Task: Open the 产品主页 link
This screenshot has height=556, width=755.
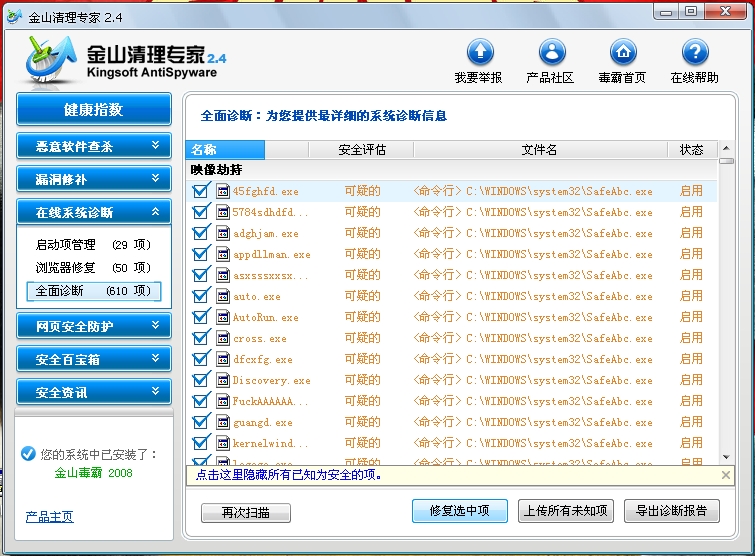Action: [50, 517]
